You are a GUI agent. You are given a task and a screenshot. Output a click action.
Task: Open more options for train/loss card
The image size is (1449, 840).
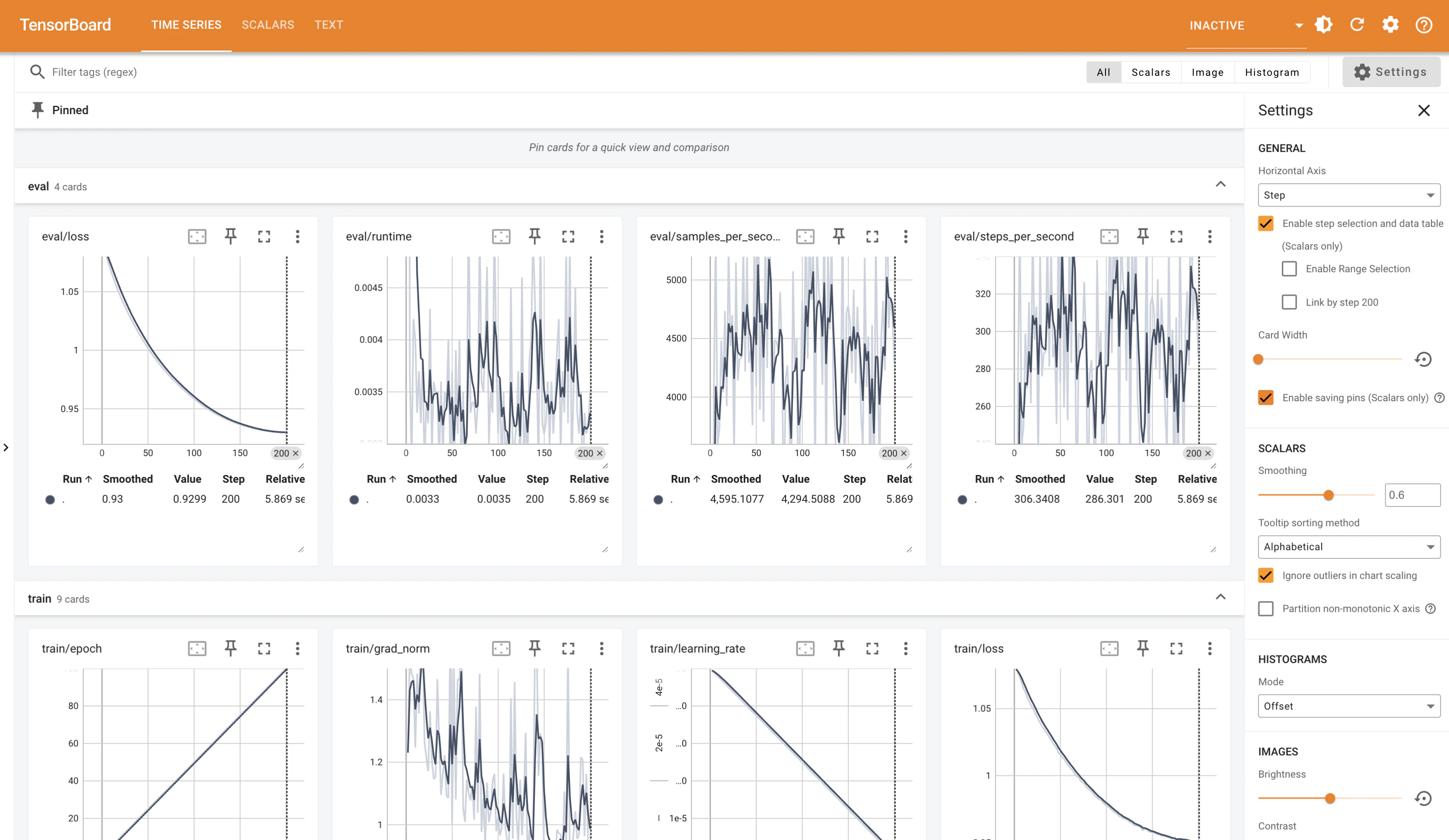1210,648
